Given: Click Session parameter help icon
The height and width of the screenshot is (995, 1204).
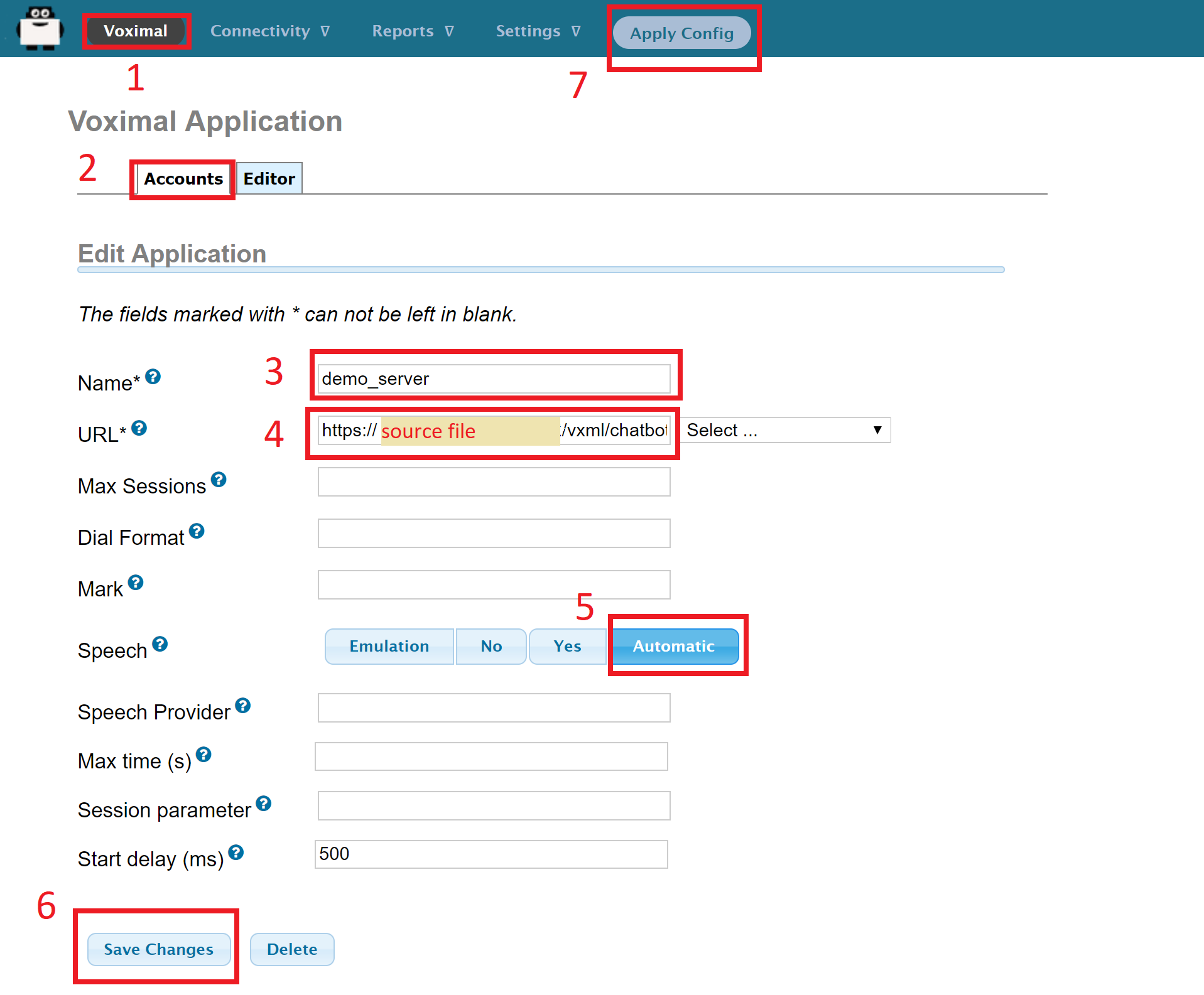Looking at the screenshot, I should 264,804.
